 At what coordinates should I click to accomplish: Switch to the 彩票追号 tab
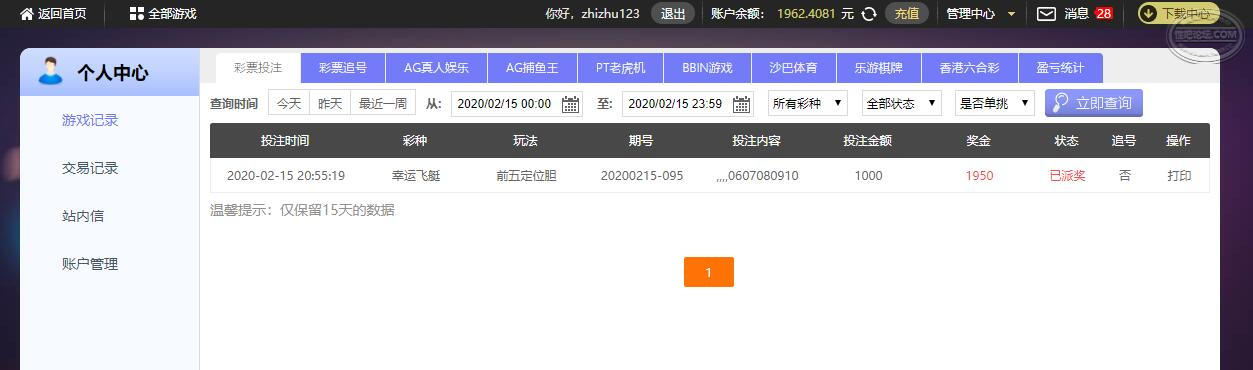343,68
